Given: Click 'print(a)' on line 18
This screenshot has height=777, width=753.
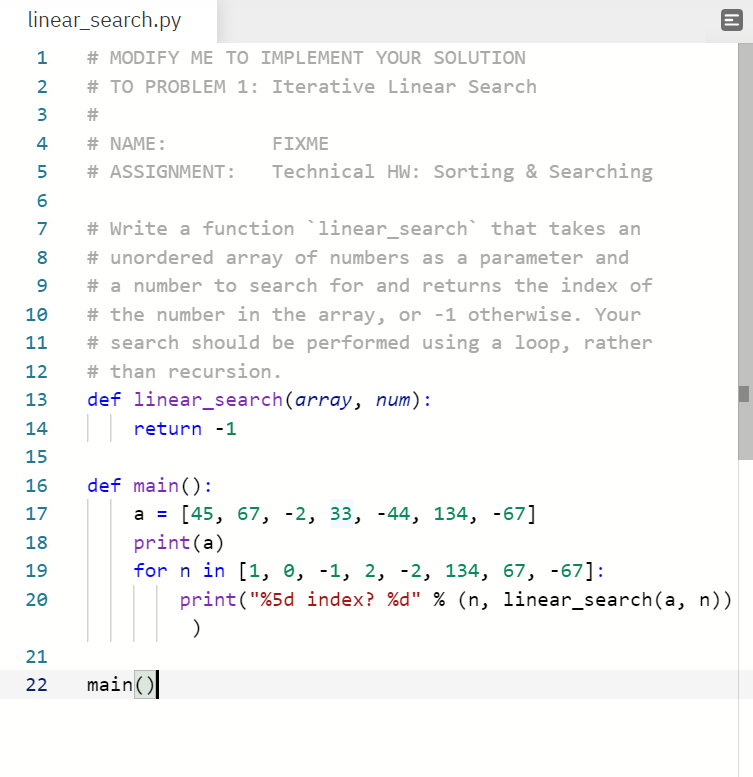Looking at the screenshot, I should click(179, 543).
